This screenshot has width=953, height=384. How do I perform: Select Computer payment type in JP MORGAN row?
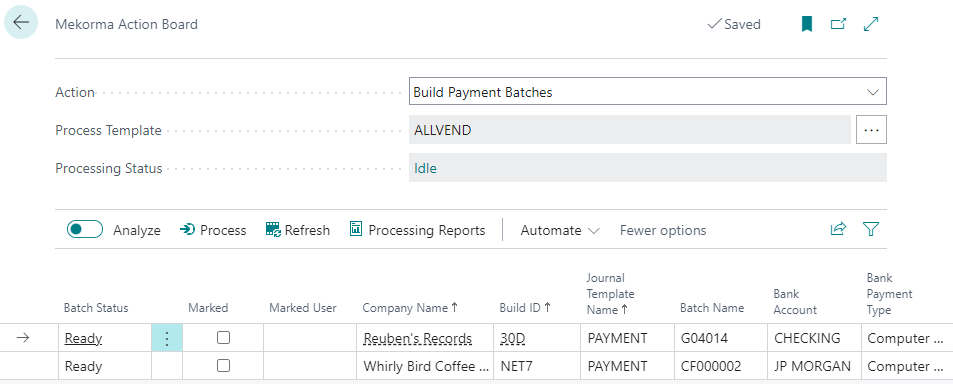(x=907, y=366)
